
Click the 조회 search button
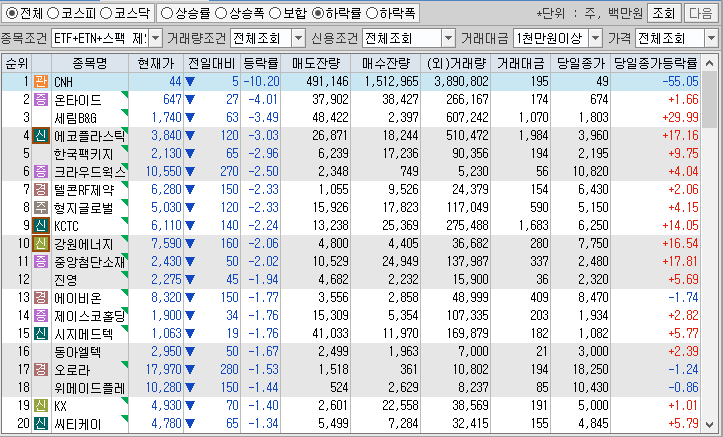(664, 13)
